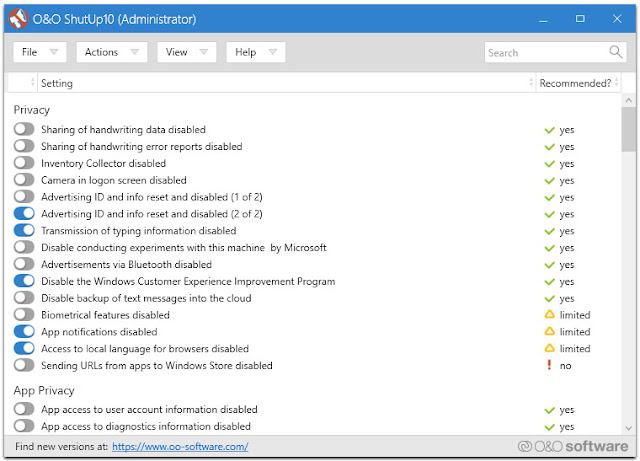Click yellow triangle icon for Biometrical features
640x461 pixels.
point(550,314)
